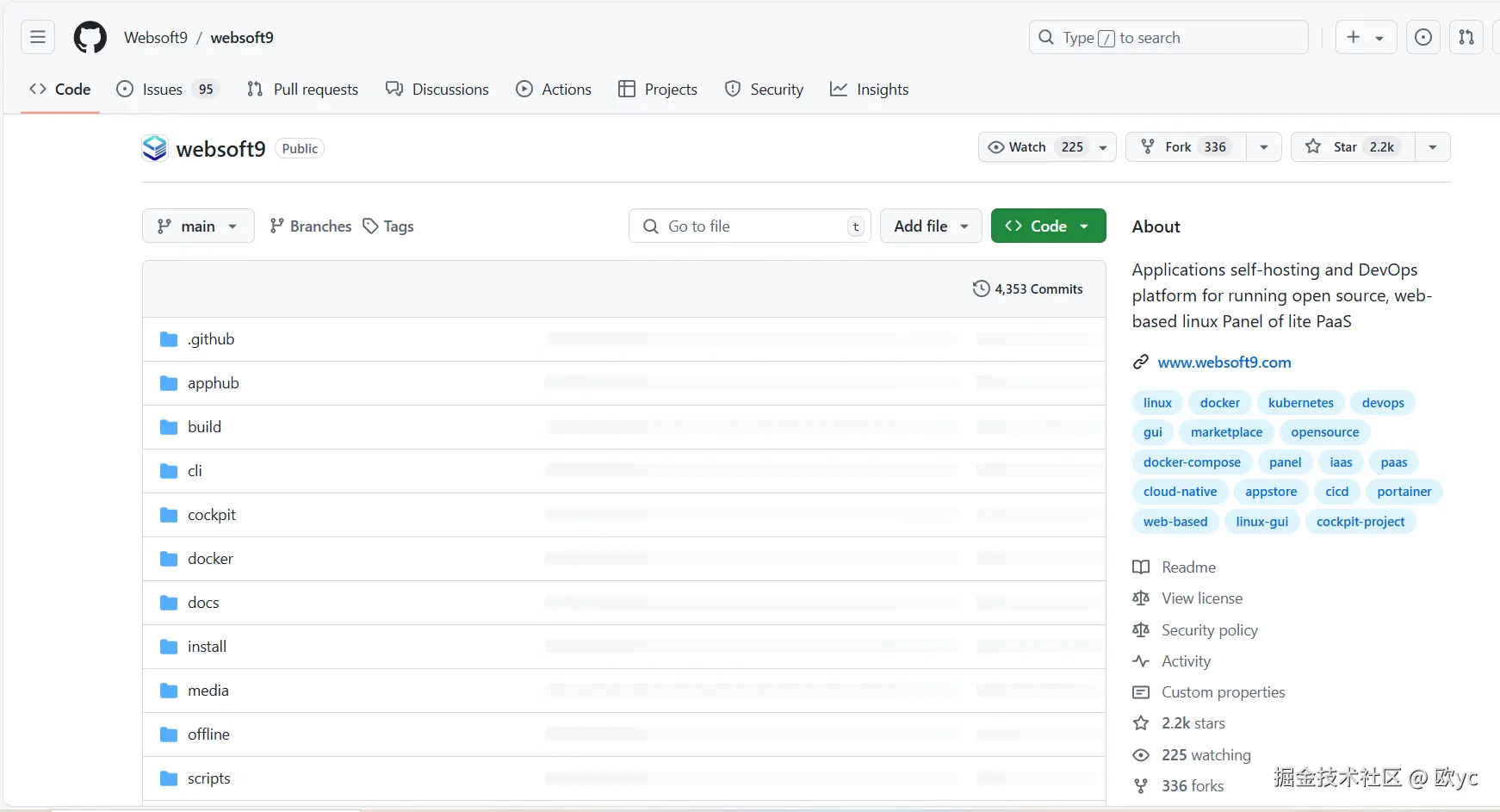Open the install folder
The image size is (1500, 812).
(x=207, y=647)
